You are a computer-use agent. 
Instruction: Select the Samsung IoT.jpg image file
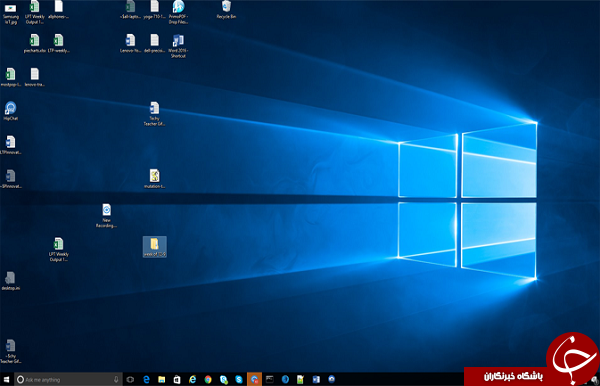11,13
